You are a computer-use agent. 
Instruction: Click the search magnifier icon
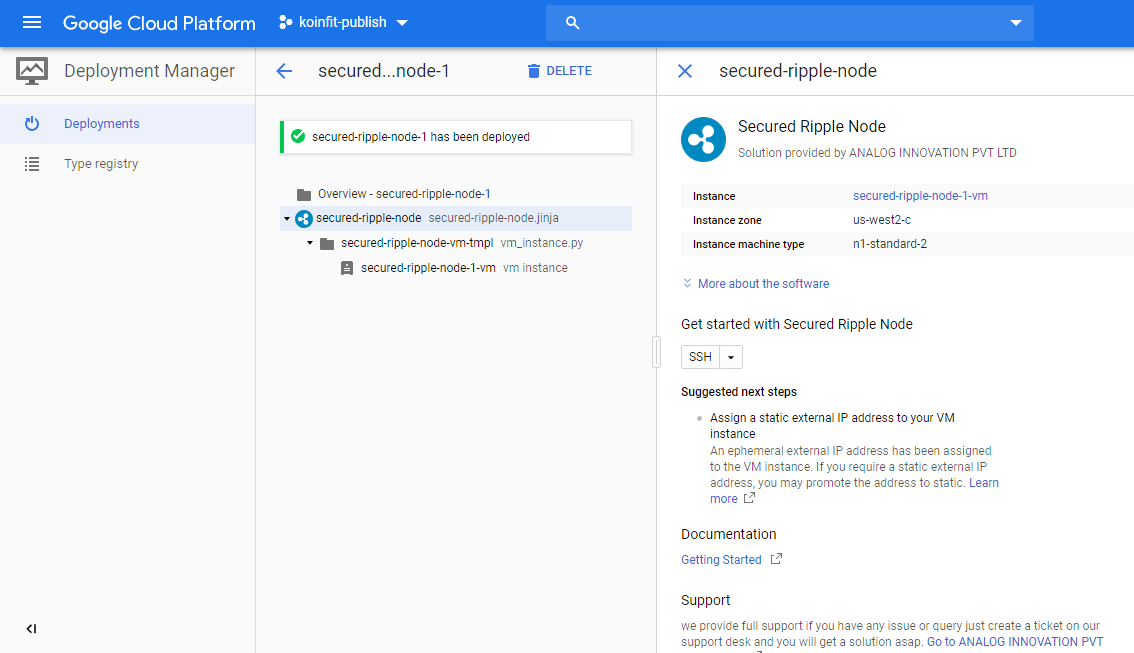point(572,23)
